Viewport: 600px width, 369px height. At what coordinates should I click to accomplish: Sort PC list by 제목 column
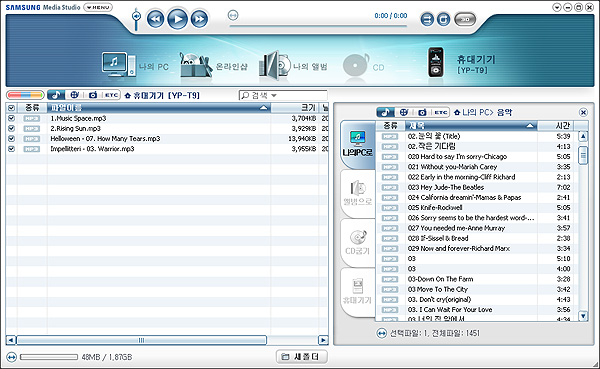471,126
